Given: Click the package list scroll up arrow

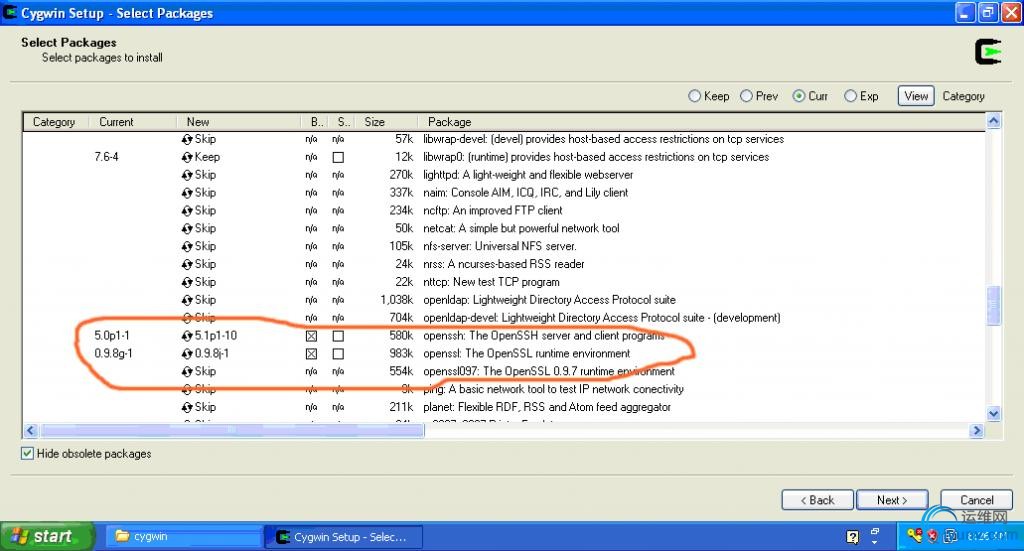Looking at the screenshot, I should [993, 121].
